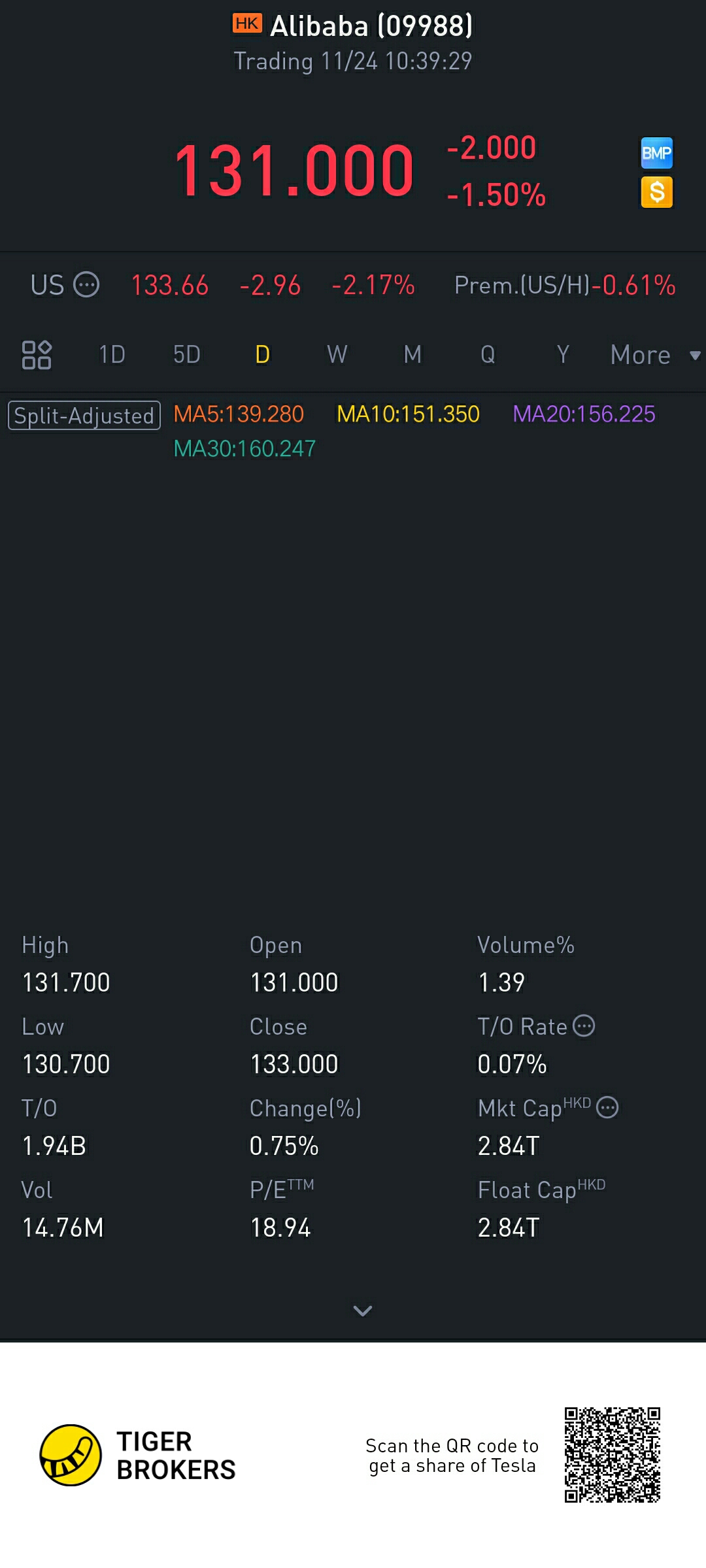
Task: Tap the yellow dollar sign icon
Action: (656, 192)
